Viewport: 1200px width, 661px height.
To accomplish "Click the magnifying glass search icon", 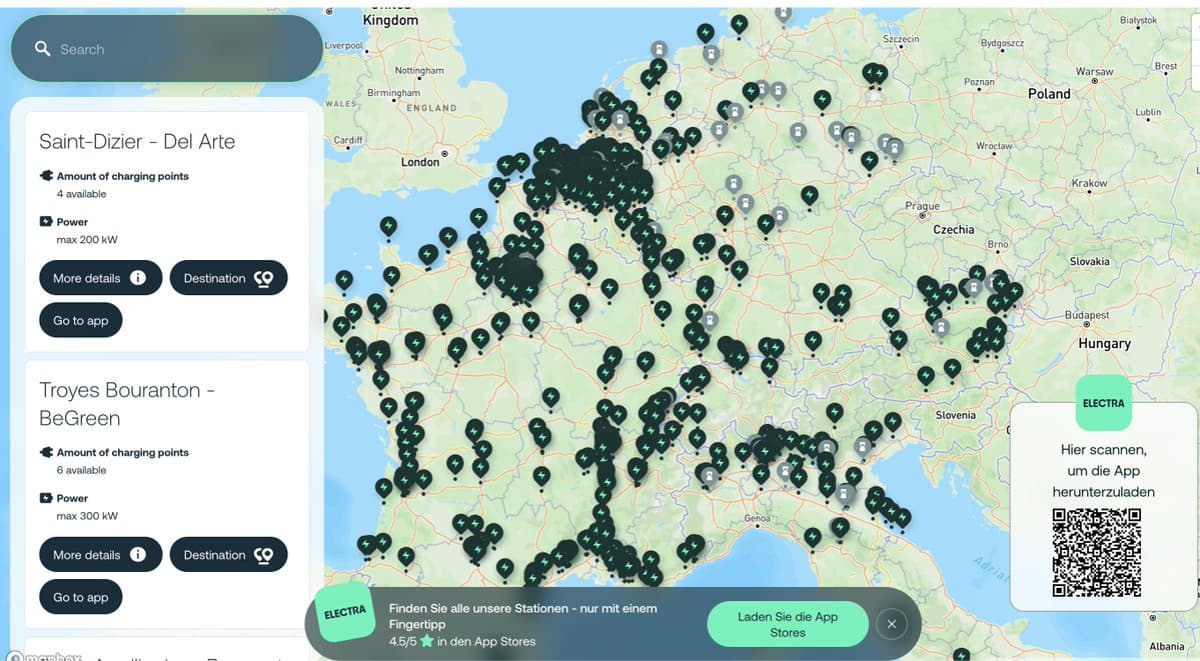I will pyautogui.click(x=42, y=48).
